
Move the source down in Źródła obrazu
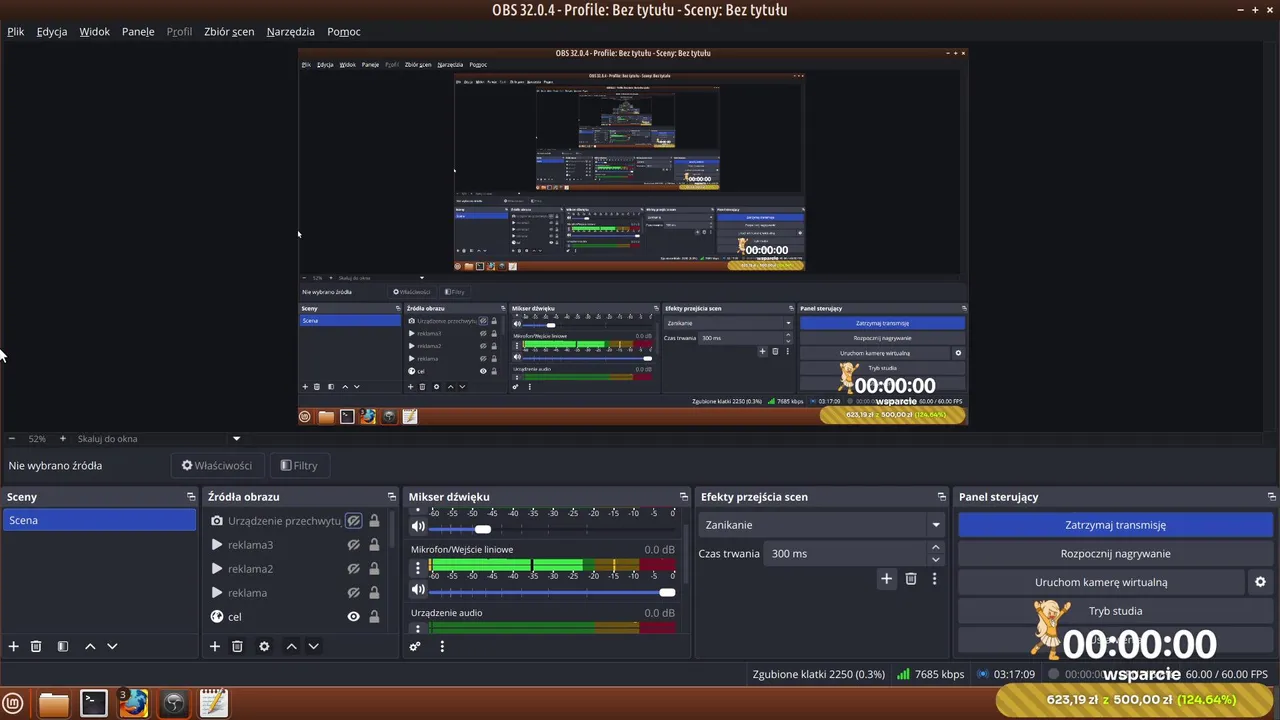coord(313,647)
